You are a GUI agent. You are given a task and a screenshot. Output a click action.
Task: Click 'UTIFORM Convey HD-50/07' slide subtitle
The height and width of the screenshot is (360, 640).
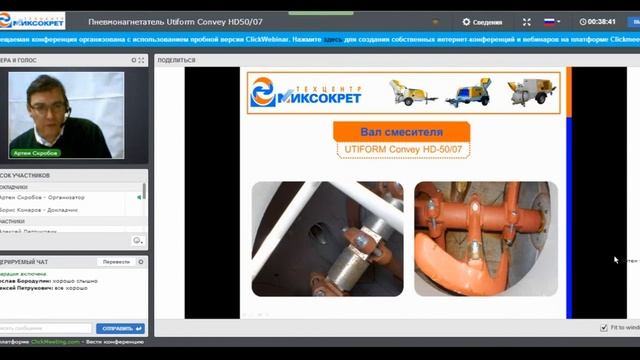(x=403, y=149)
